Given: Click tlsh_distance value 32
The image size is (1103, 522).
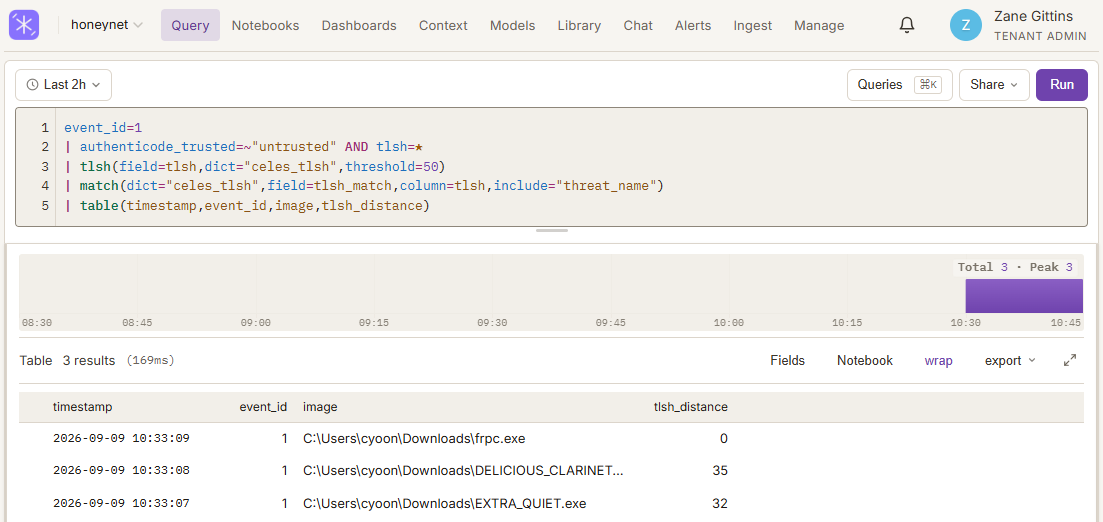Looking at the screenshot, I should coord(720,503).
